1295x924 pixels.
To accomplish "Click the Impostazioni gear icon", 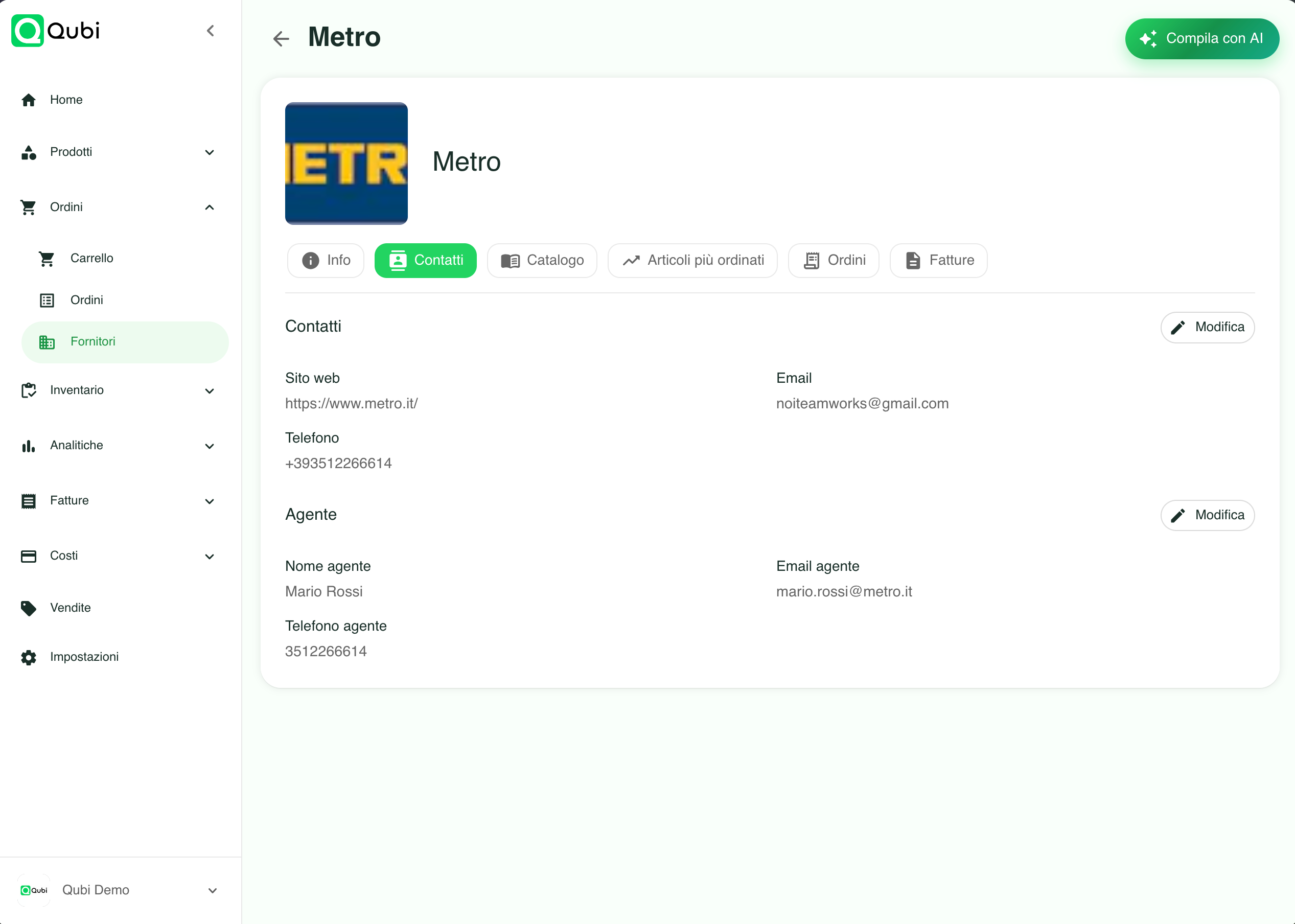I will [29, 658].
